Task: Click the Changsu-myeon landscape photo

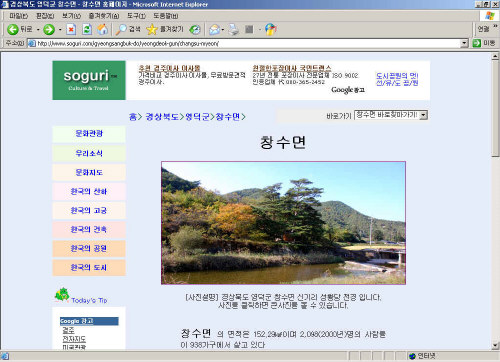Action: [283, 223]
